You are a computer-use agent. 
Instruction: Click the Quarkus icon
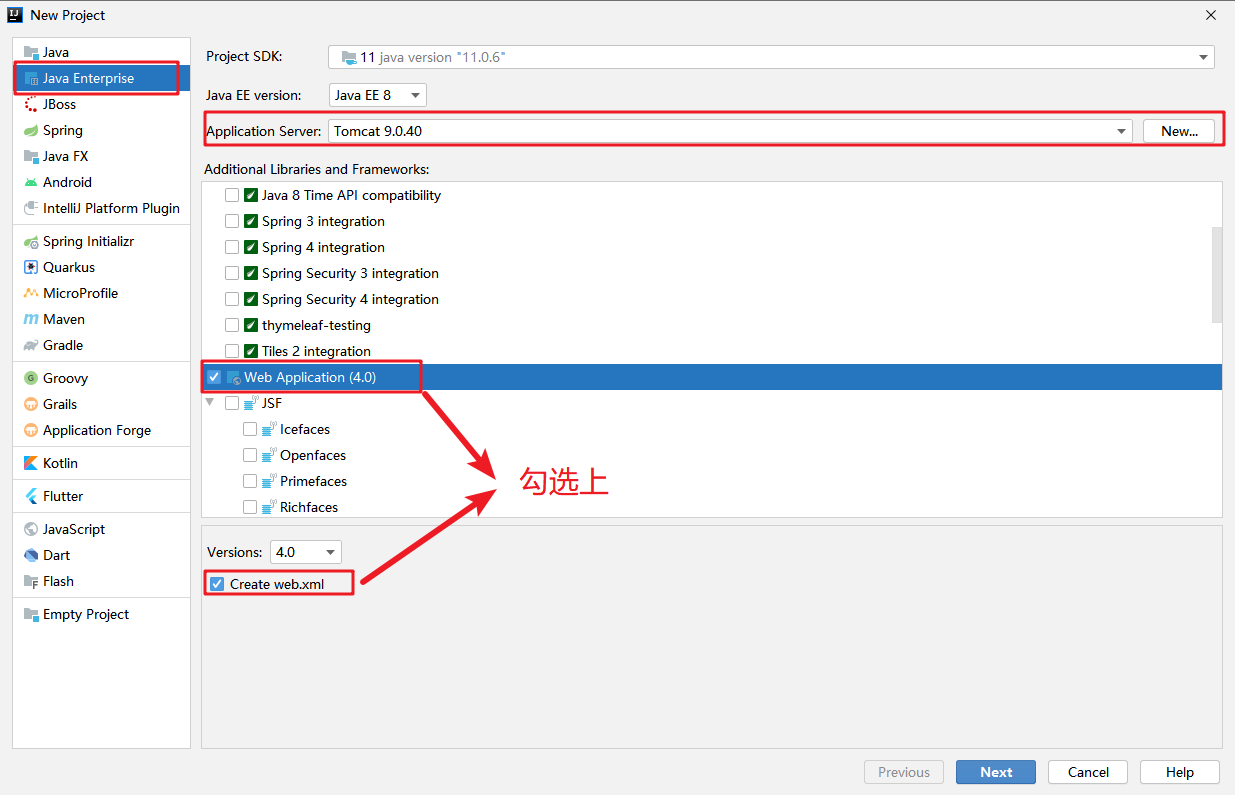(x=31, y=267)
